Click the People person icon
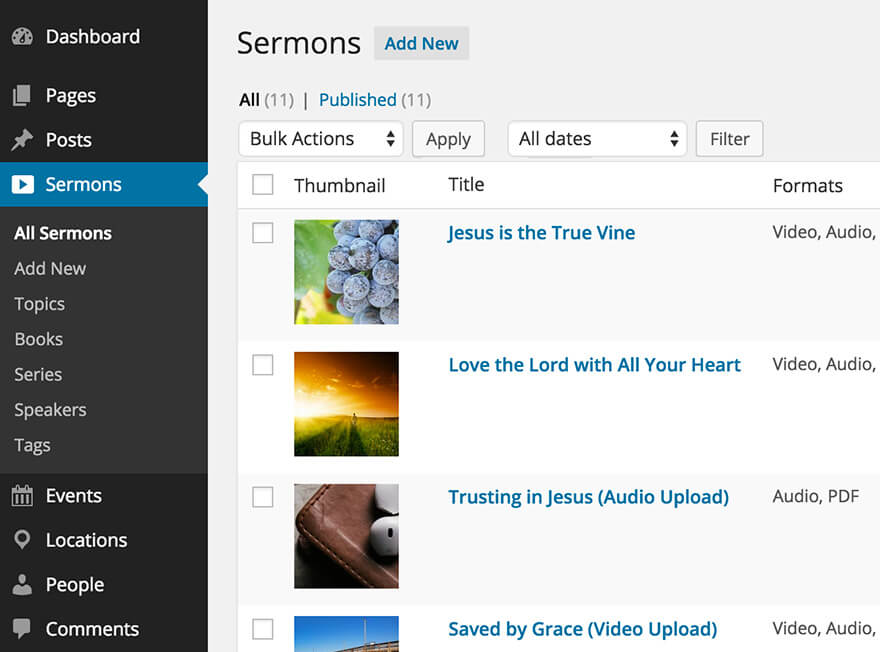 (22, 585)
